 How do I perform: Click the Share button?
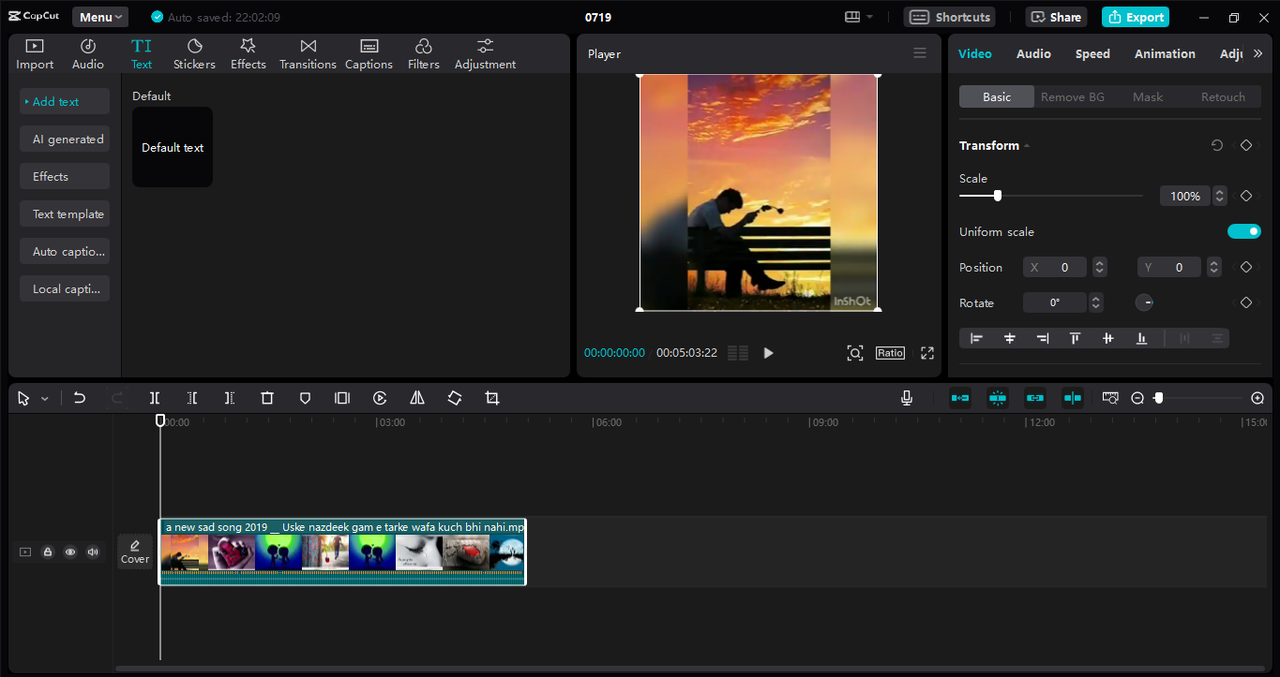pyautogui.click(x=1056, y=17)
